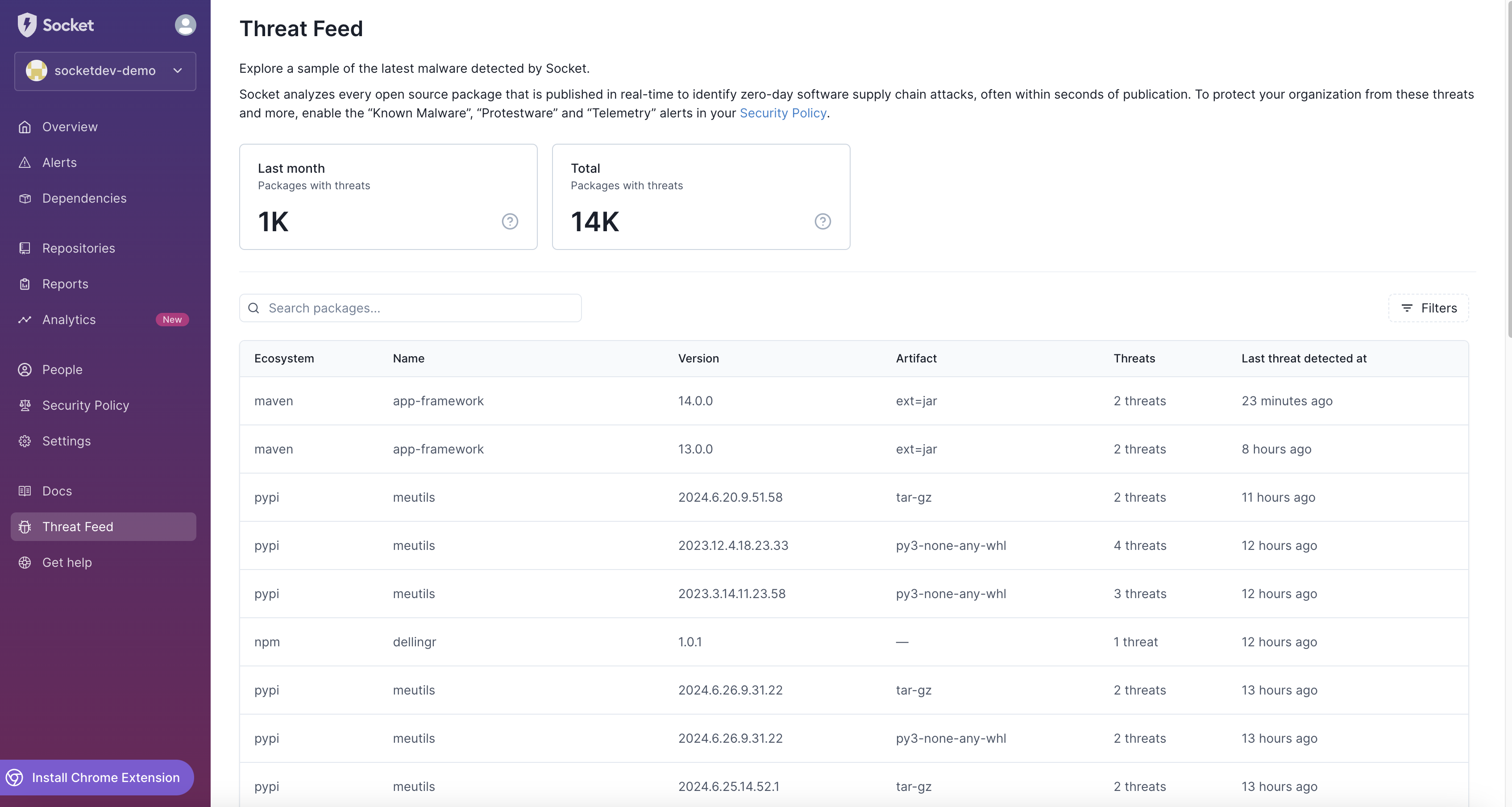Go to Alerts in sidebar
The width and height of the screenshot is (1512, 807).
pyautogui.click(x=103, y=162)
